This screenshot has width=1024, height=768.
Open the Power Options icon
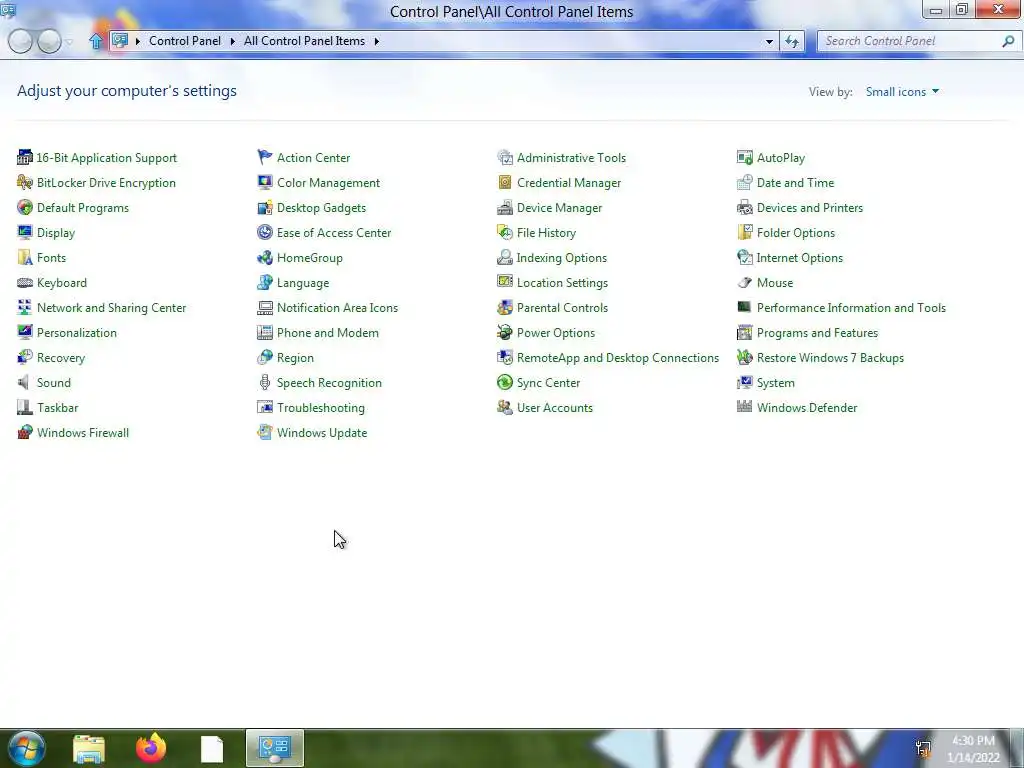click(505, 332)
